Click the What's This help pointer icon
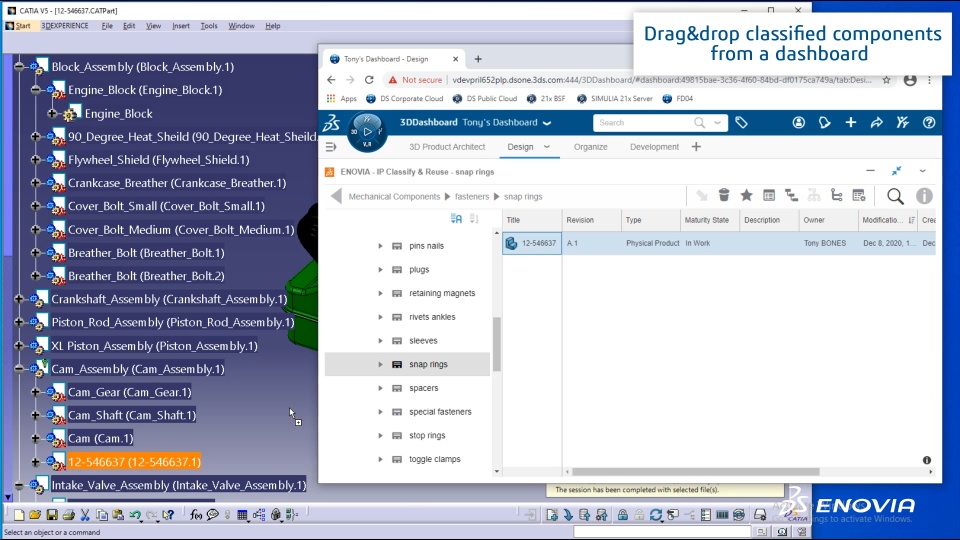The height and width of the screenshot is (540, 960). [168, 515]
